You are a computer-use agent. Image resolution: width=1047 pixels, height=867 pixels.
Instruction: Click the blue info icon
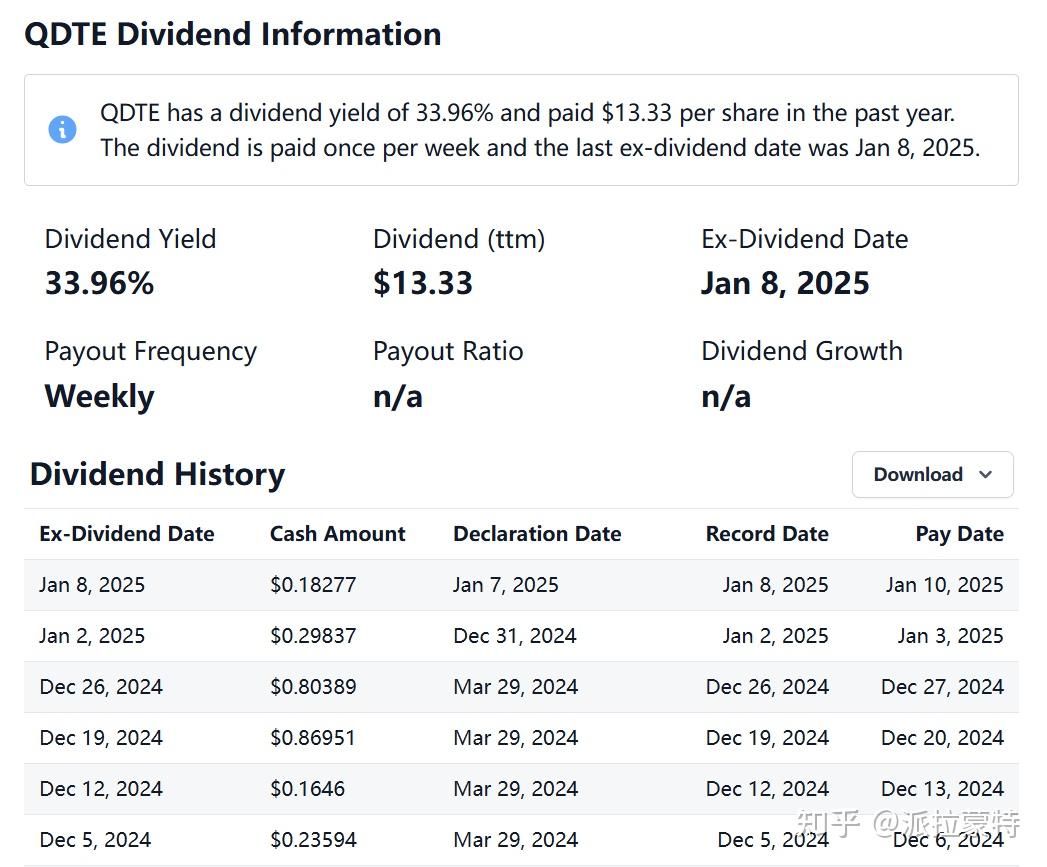pos(62,130)
